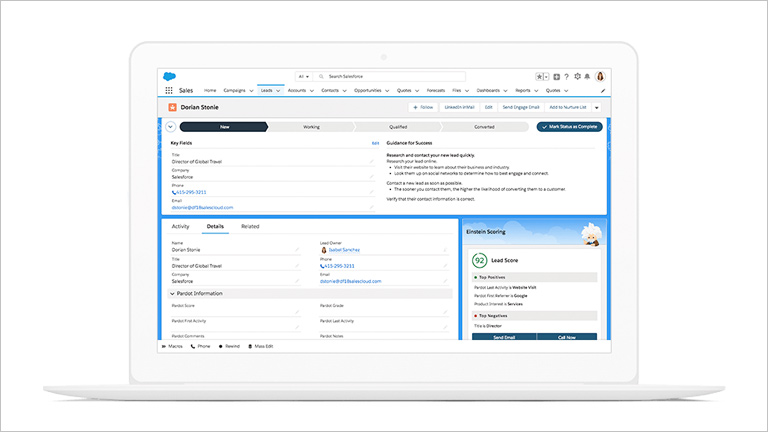Open the Files tab
768x432 pixels.
pos(456,91)
